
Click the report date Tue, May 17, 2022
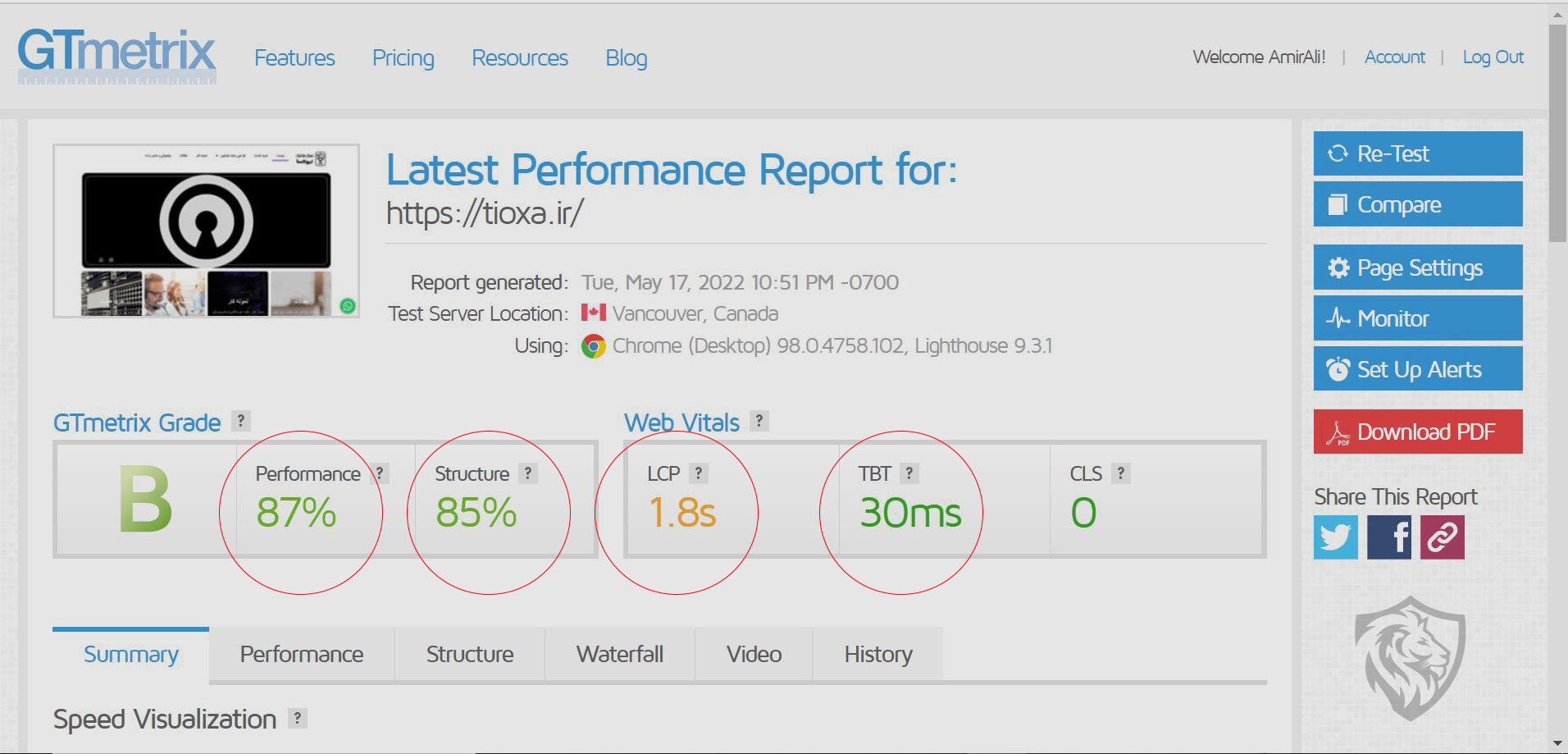coord(740,282)
